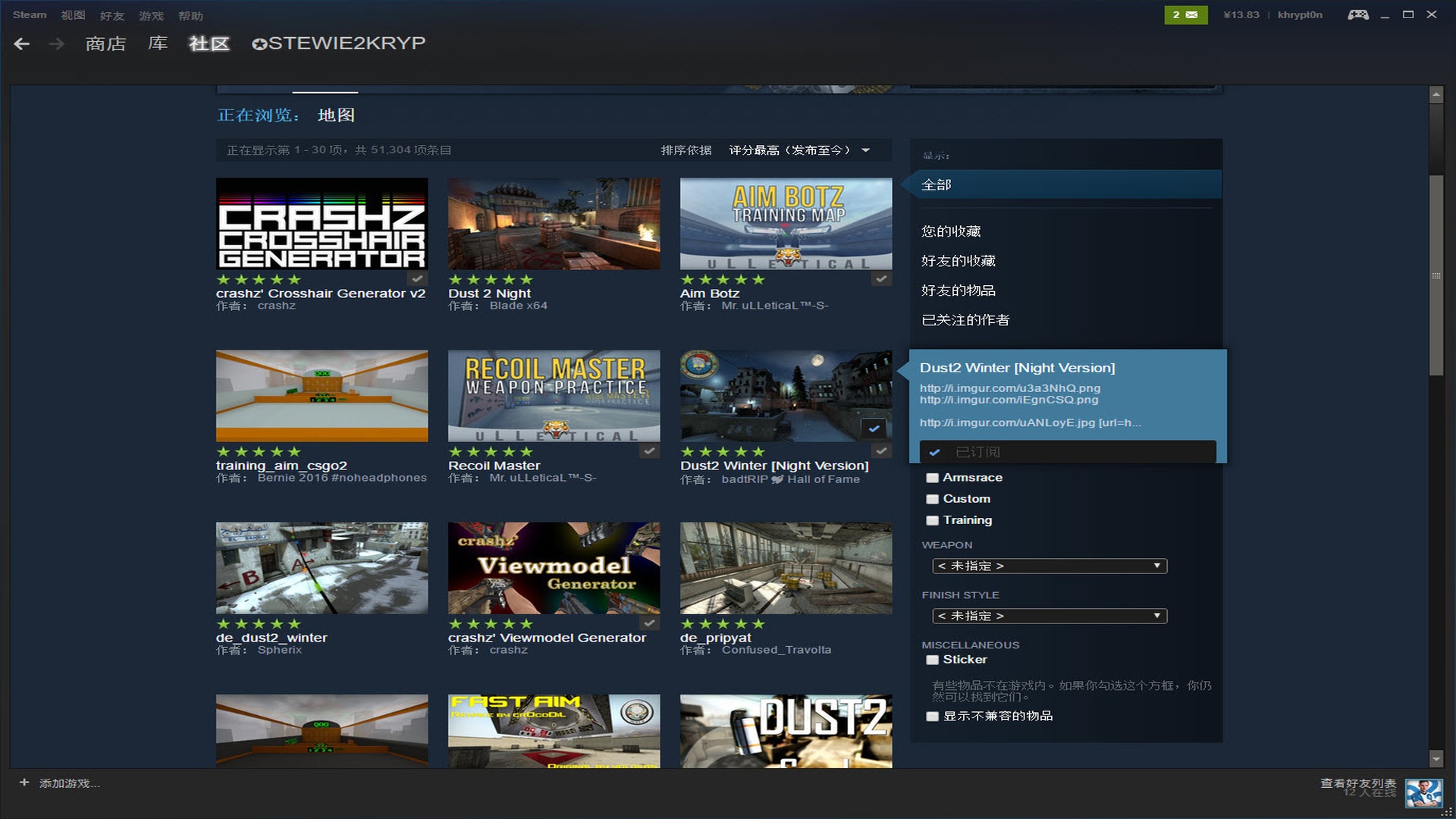Click the user avatar at bottom right
The image size is (1456, 819).
pyautogui.click(x=1423, y=793)
